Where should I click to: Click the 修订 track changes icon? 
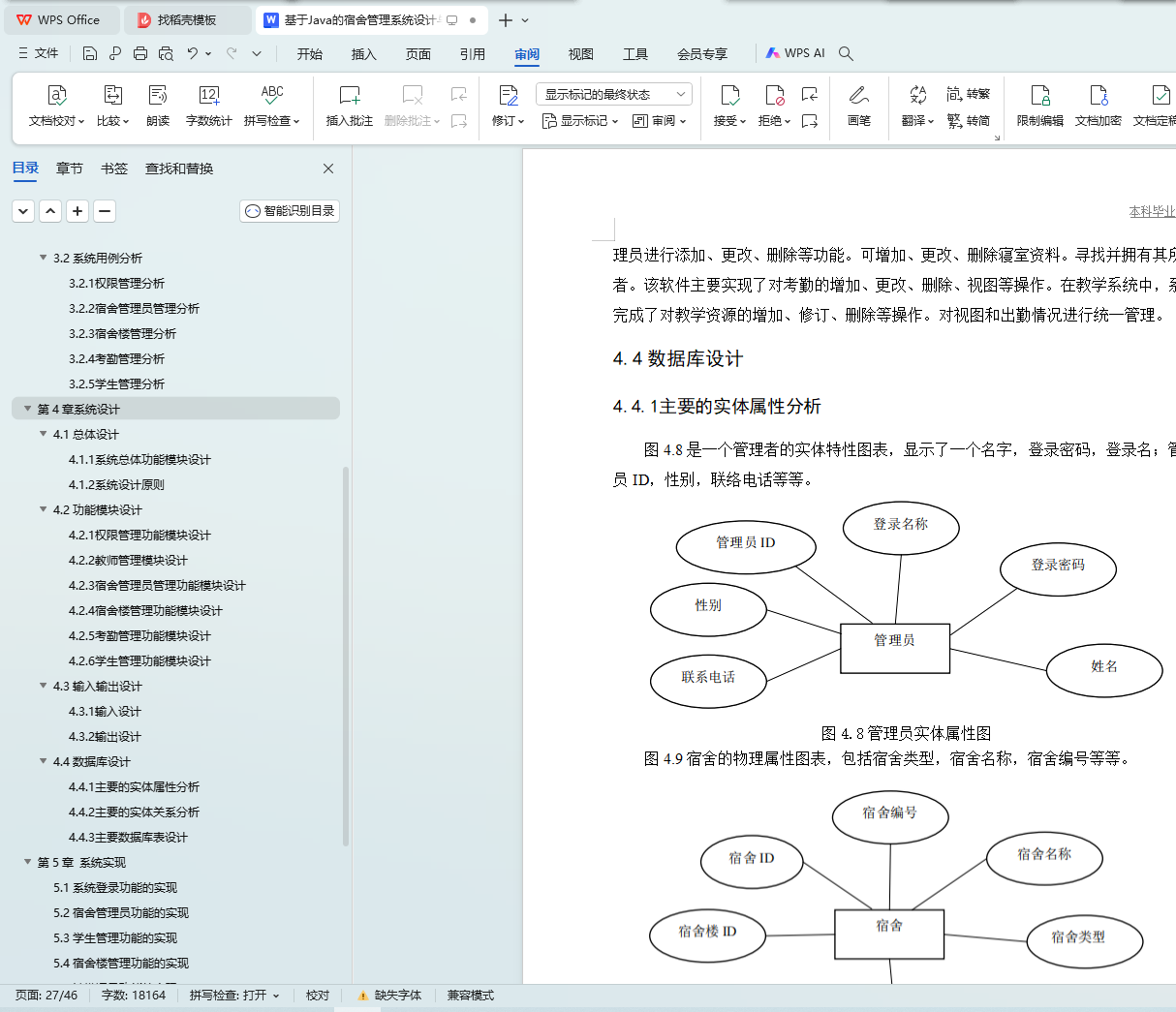[x=508, y=95]
